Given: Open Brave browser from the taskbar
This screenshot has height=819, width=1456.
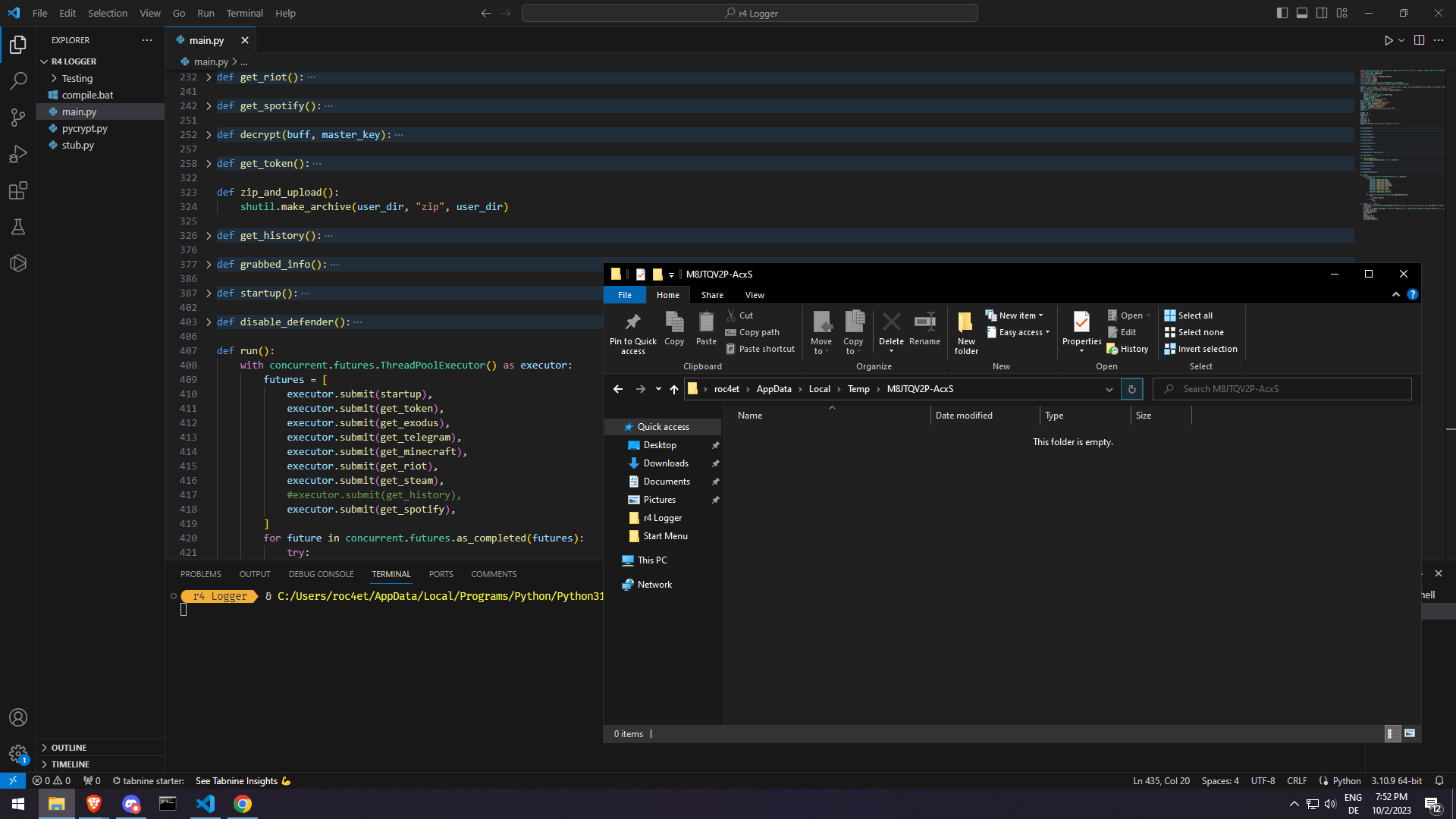Looking at the screenshot, I should 94,804.
